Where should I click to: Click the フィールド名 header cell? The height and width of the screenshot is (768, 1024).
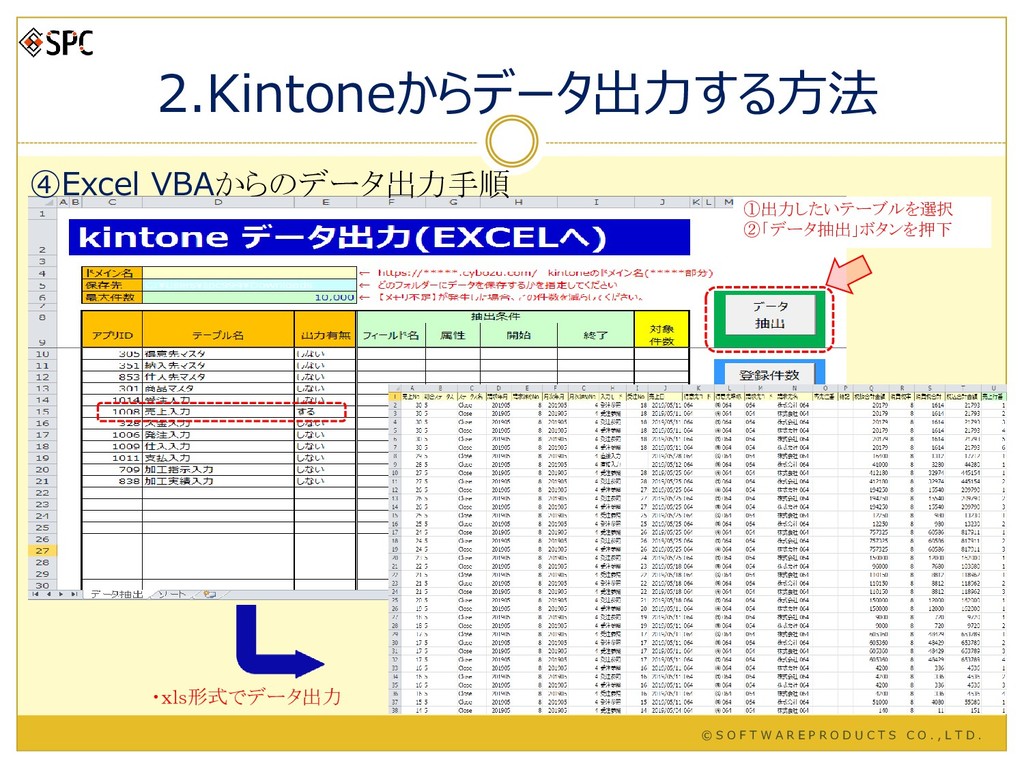click(x=391, y=335)
